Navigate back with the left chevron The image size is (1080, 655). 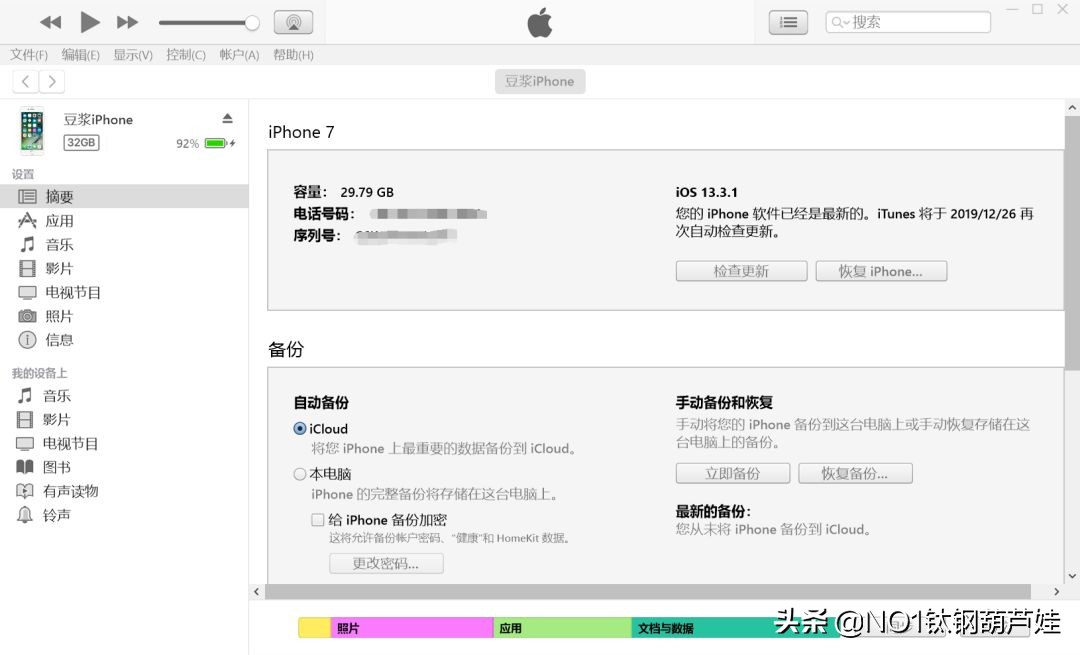click(x=24, y=81)
